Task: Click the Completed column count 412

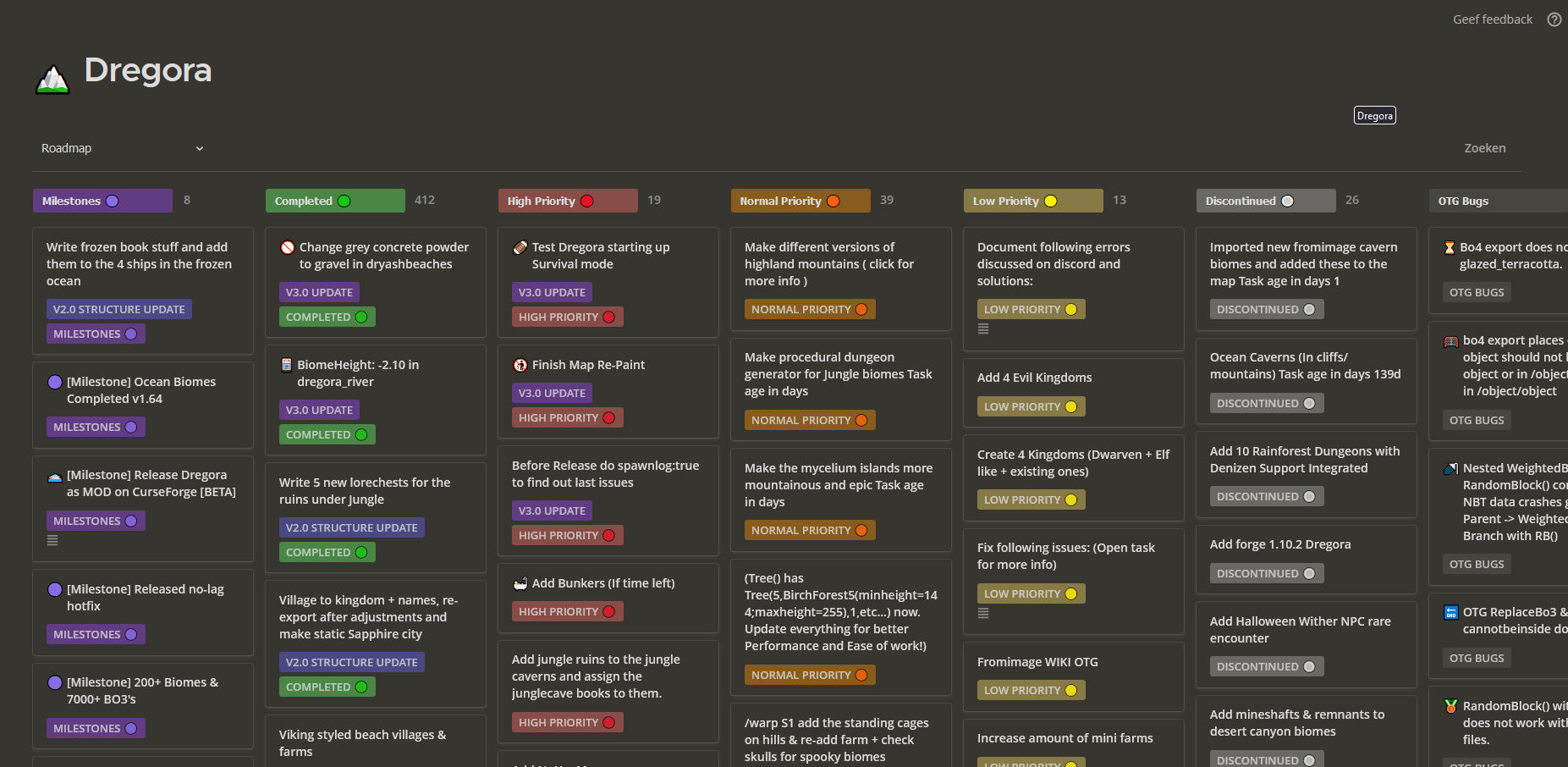Action: pos(425,201)
